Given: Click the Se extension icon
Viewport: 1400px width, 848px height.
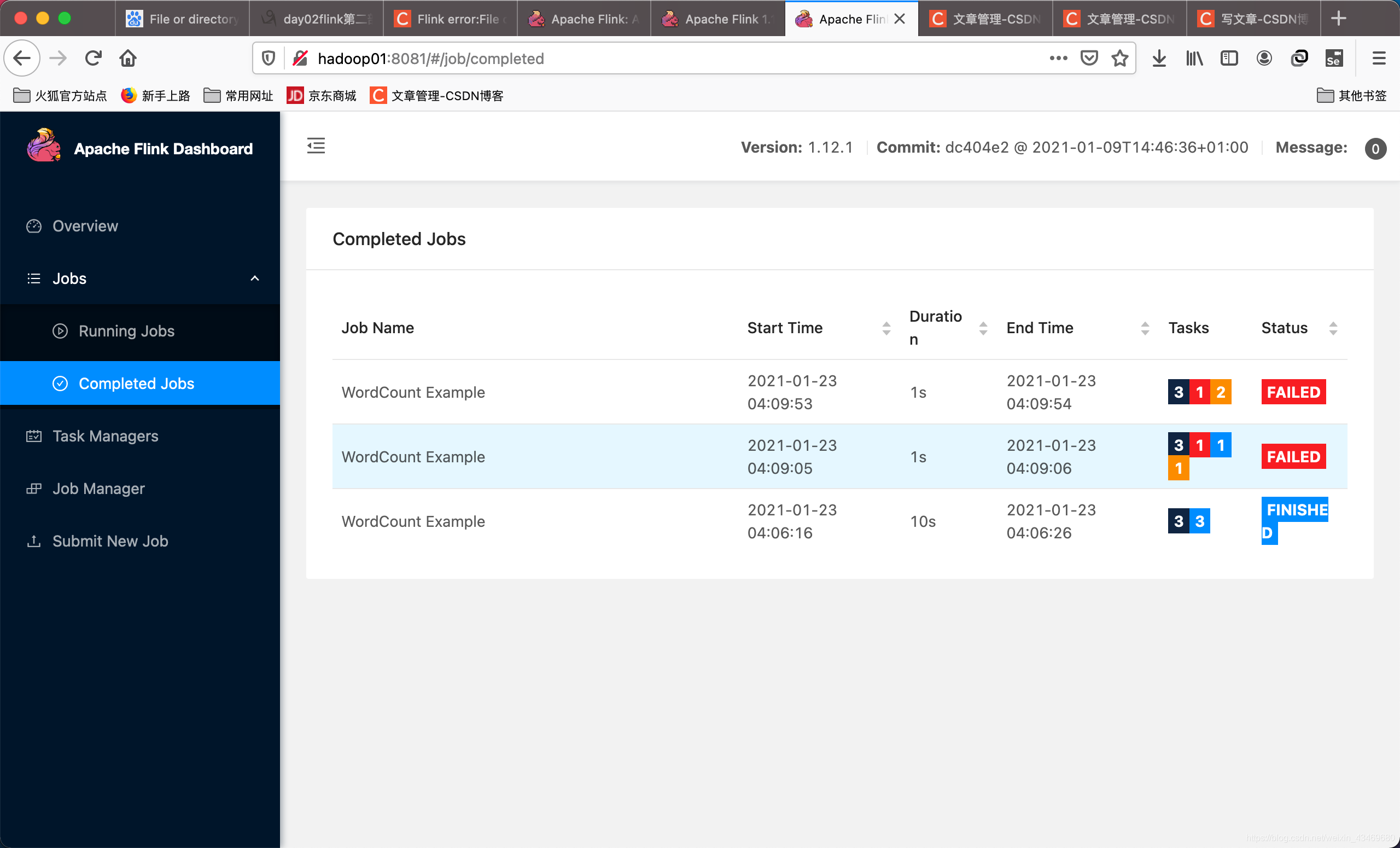Looking at the screenshot, I should pyautogui.click(x=1334, y=58).
